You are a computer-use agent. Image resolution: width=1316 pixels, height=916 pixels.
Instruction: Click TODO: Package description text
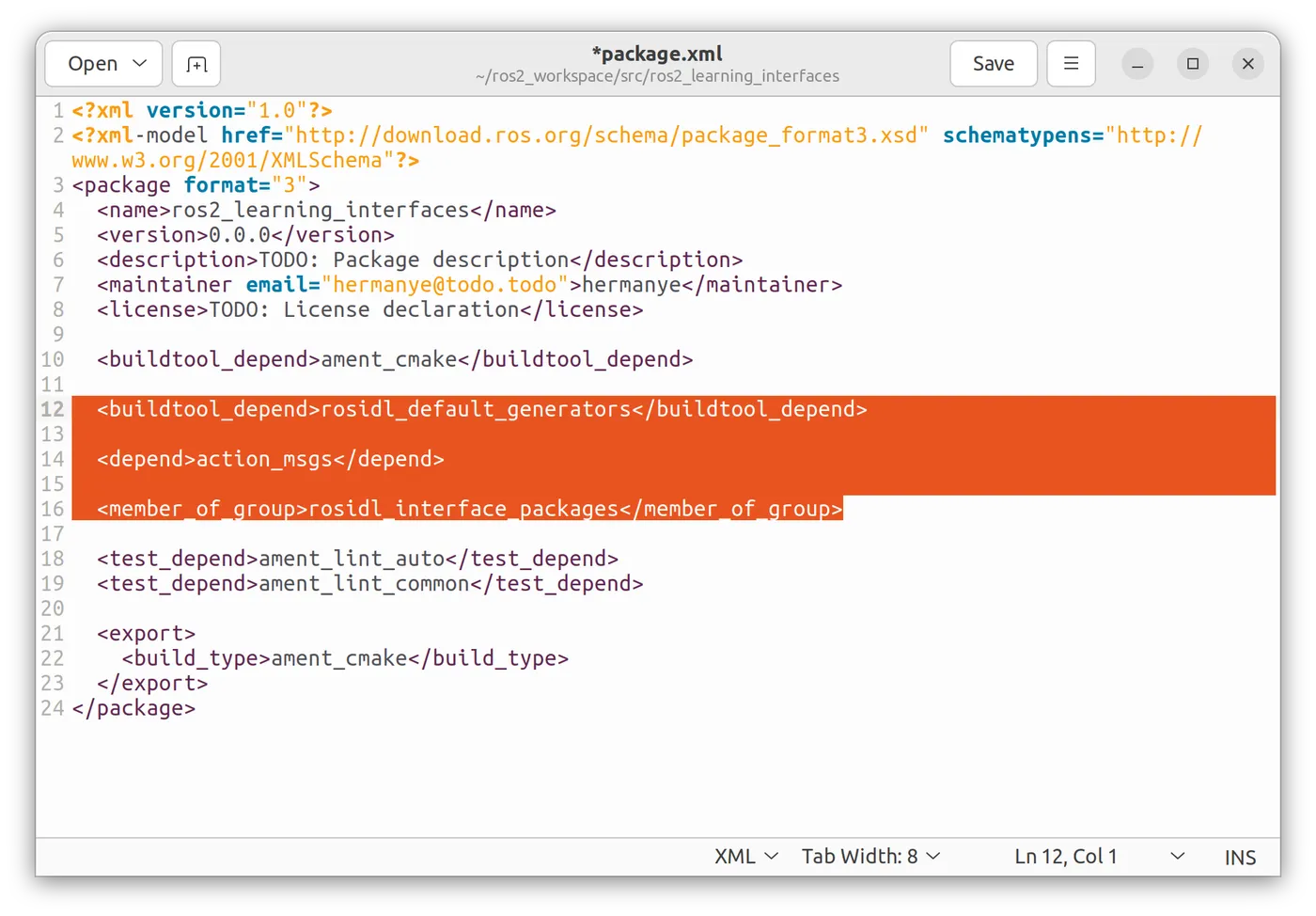[414, 260]
